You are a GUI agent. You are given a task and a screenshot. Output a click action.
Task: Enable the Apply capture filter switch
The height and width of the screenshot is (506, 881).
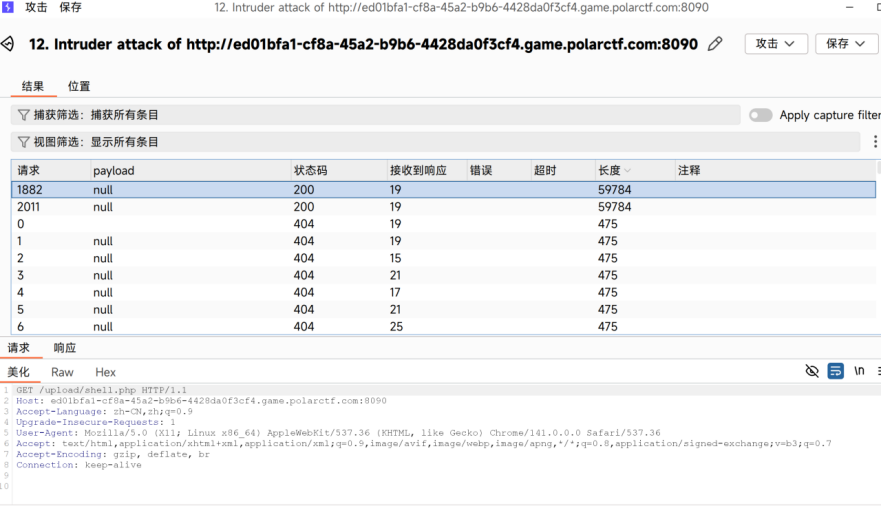coord(761,115)
